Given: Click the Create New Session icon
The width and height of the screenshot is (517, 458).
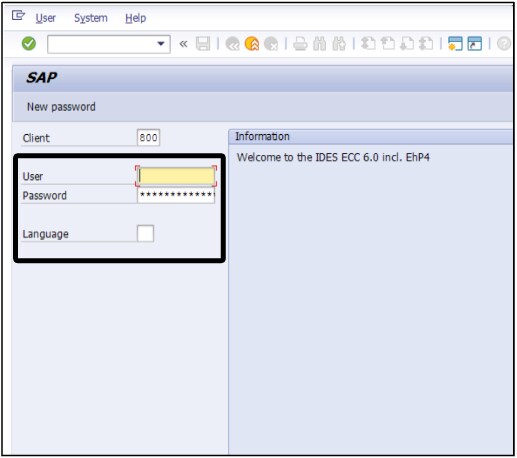Looking at the screenshot, I should tap(455, 44).
